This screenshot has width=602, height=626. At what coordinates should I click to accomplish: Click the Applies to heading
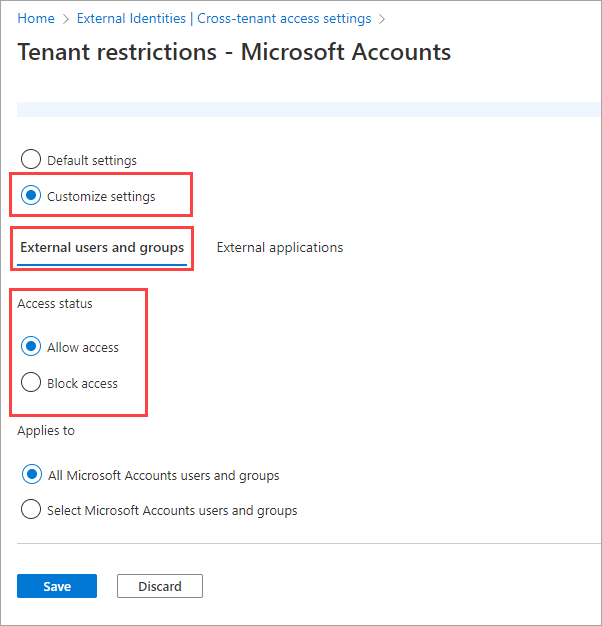[x=46, y=431]
